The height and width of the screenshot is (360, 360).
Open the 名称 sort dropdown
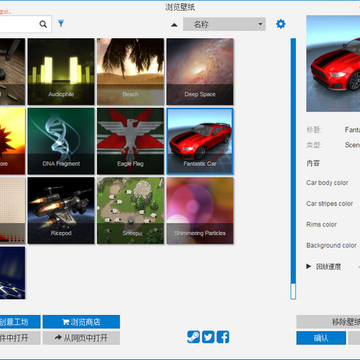tap(224, 24)
